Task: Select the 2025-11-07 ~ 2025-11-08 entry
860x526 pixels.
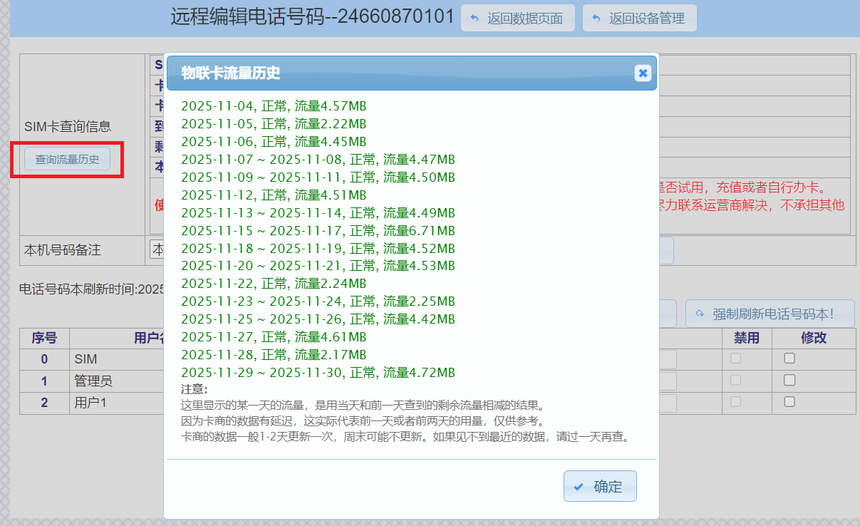Action: 318,160
